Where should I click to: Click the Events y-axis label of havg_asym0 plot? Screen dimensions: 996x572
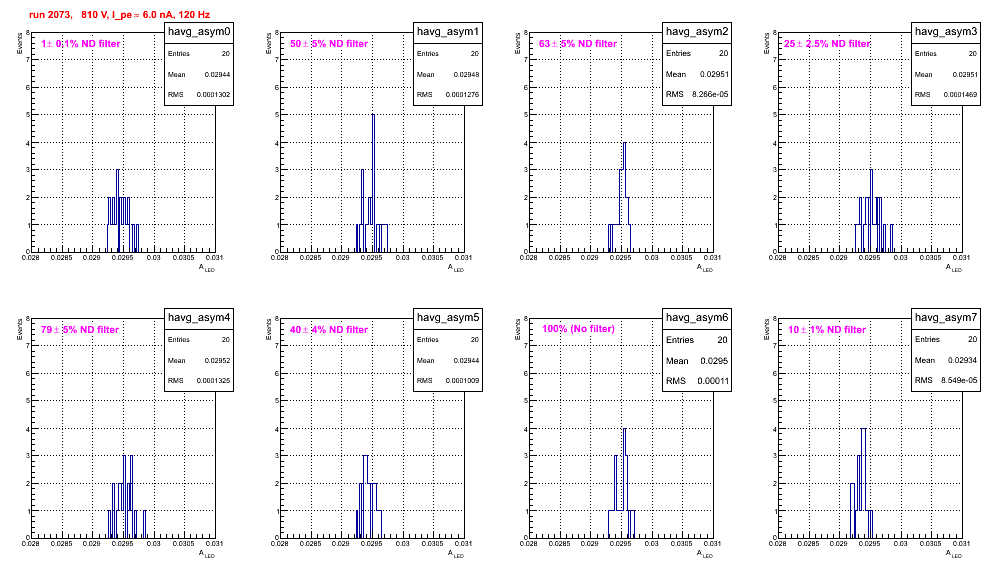[x=20, y=43]
